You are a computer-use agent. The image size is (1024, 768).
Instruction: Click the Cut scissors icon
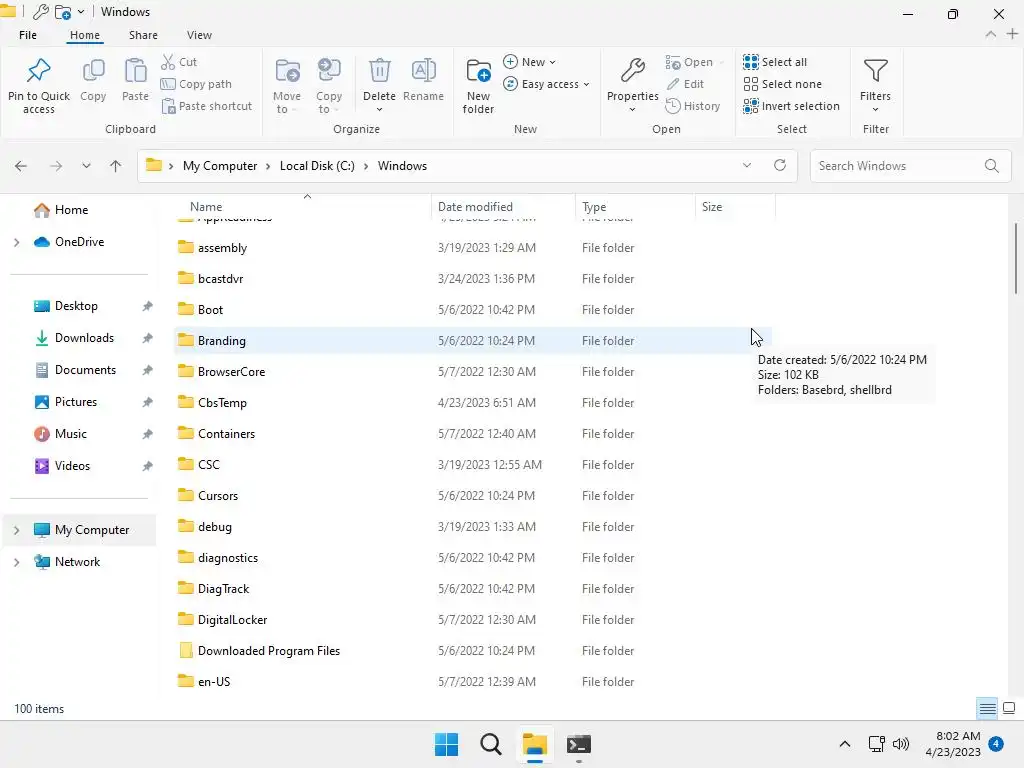tap(168, 61)
